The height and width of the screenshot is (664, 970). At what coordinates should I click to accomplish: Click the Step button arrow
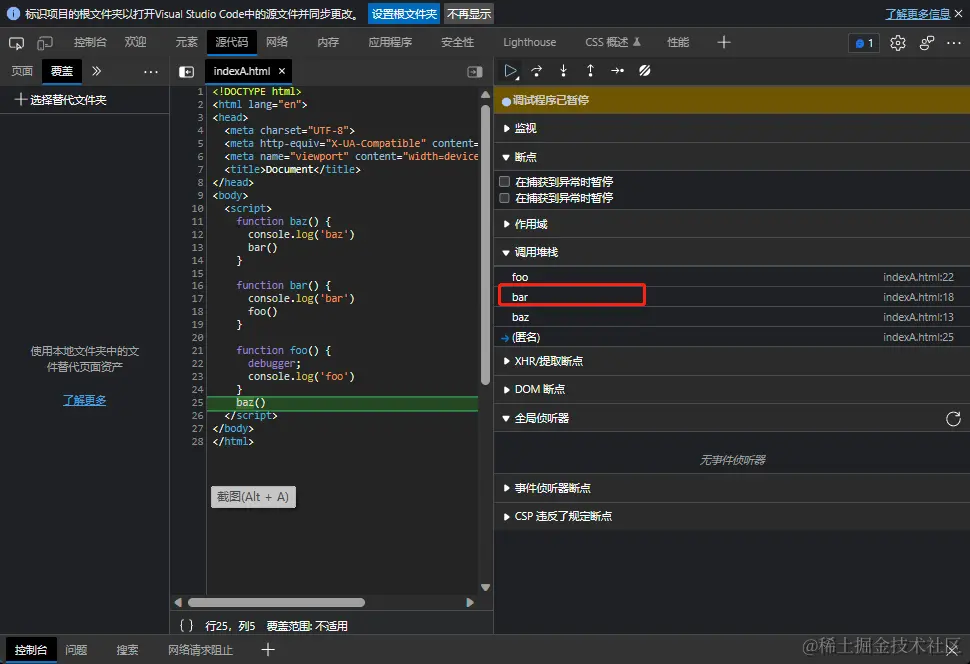pyautogui.click(x=617, y=71)
